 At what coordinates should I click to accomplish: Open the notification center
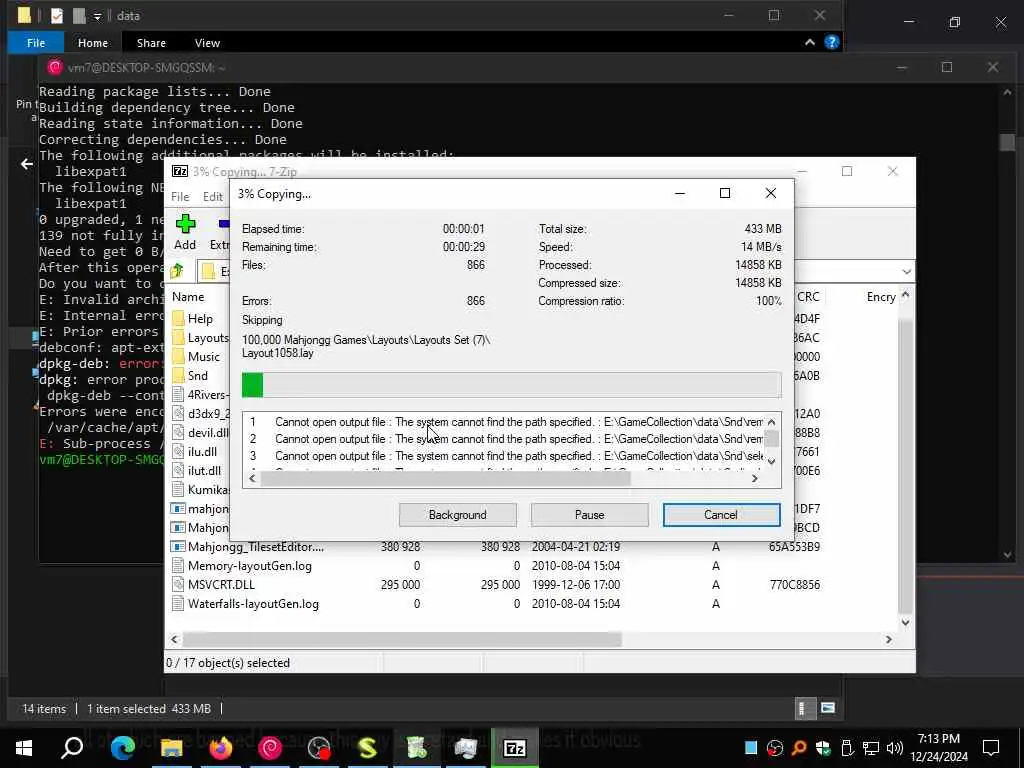click(x=991, y=748)
